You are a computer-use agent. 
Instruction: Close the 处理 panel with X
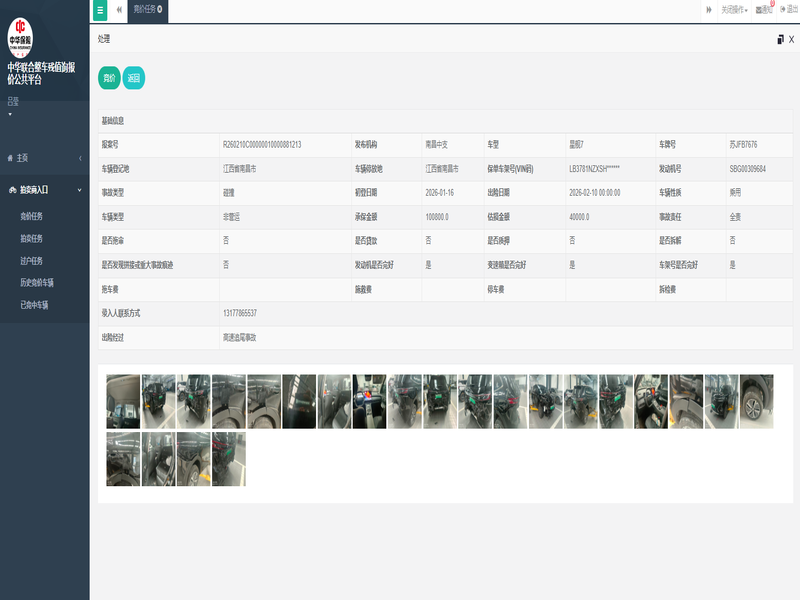pos(791,39)
